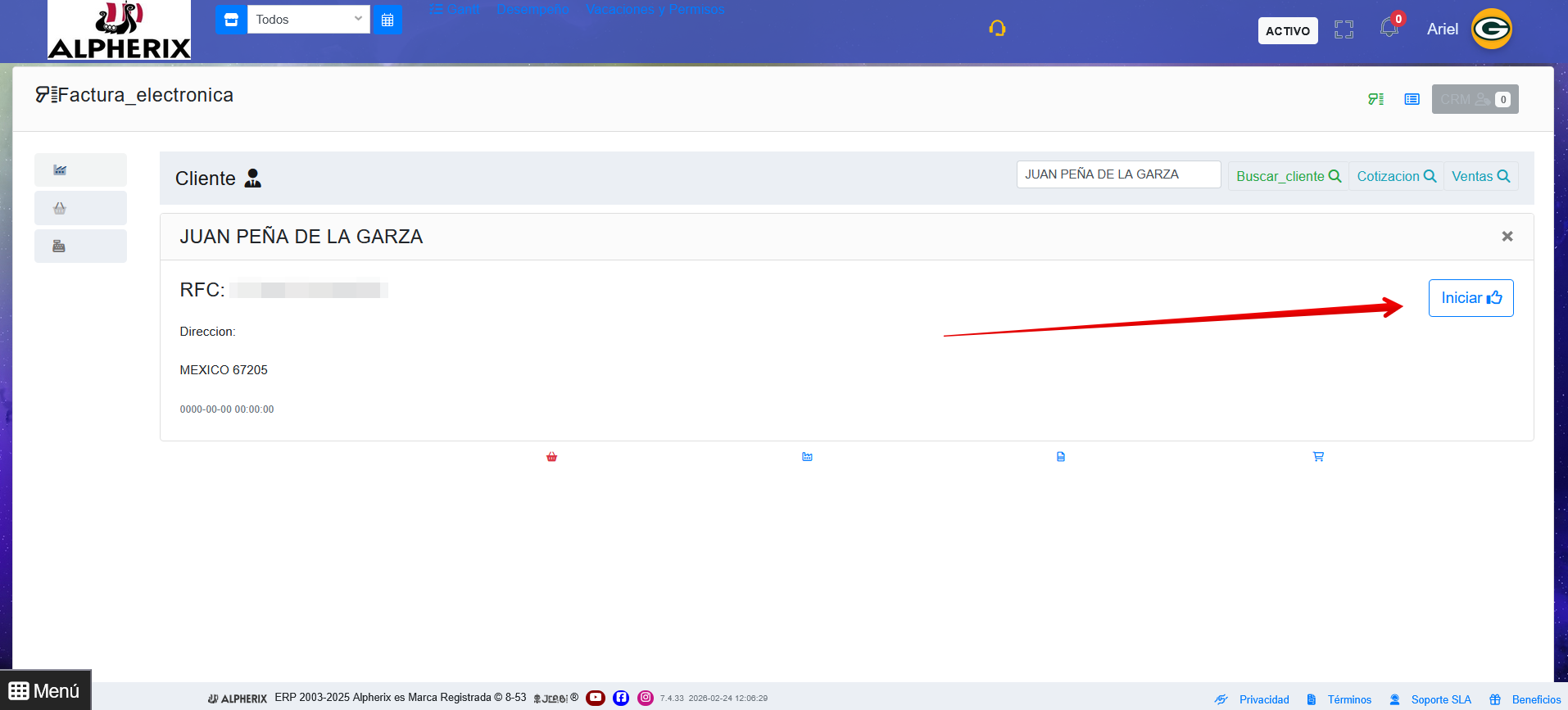Open the notifications bell
The height and width of the screenshot is (710, 1568).
click(x=1389, y=29)
